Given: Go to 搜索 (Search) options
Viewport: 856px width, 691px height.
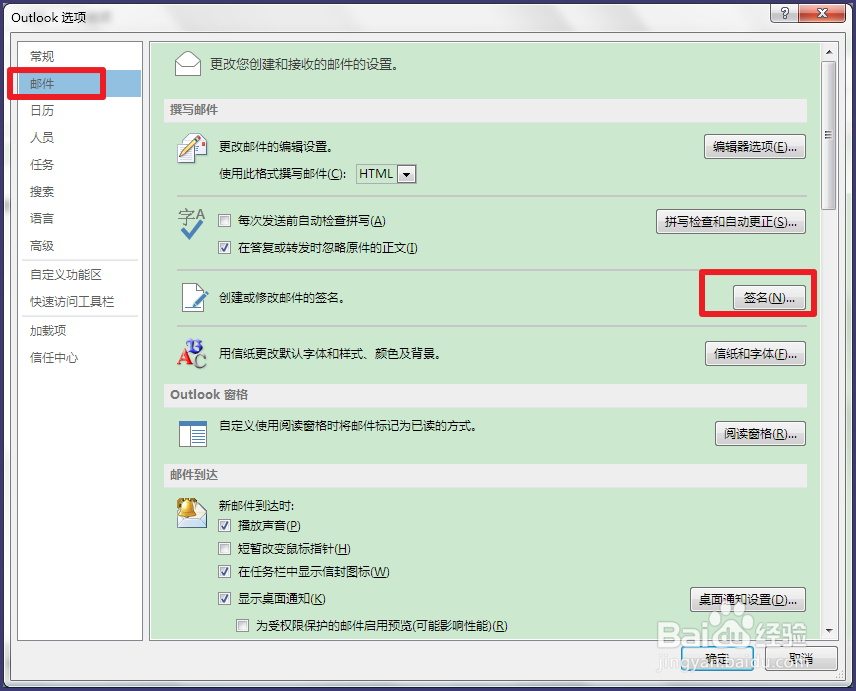Looking at the screenshot, I should tap(80, 192).
